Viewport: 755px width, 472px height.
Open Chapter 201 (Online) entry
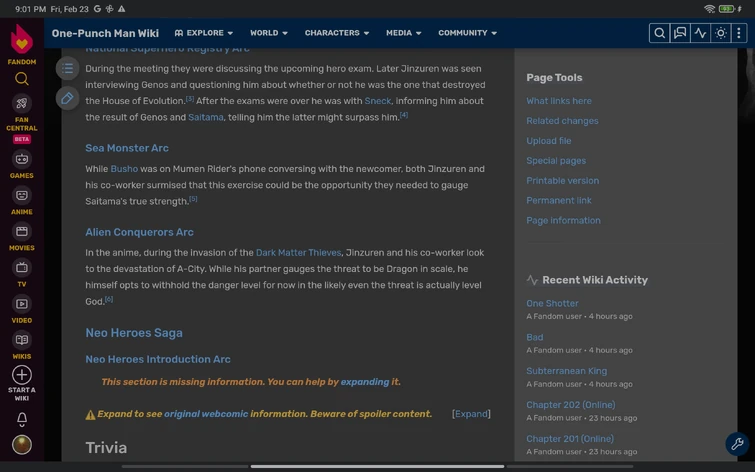pos(570,438)
